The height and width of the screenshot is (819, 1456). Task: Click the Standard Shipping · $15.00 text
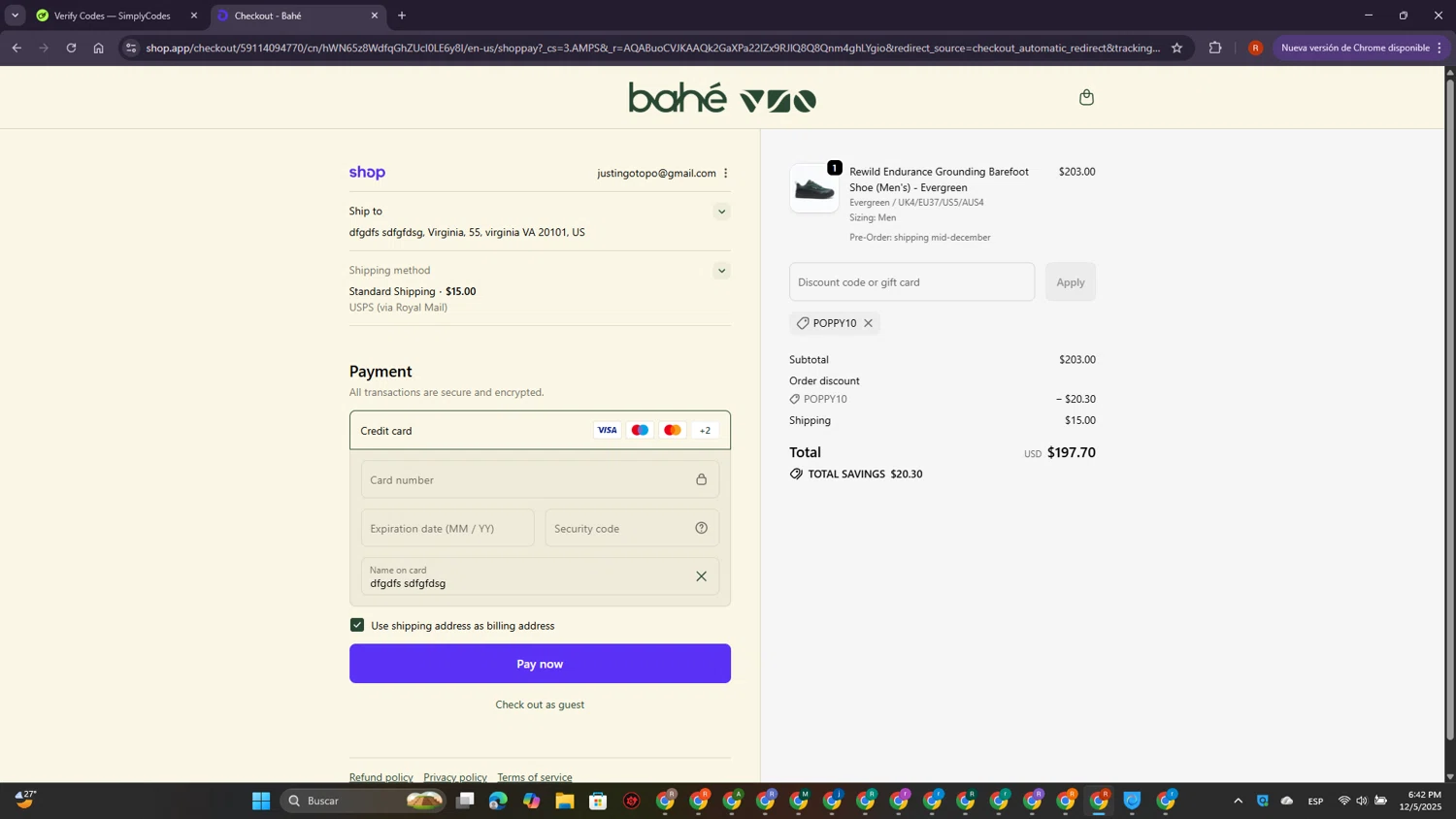pos(413,291)
